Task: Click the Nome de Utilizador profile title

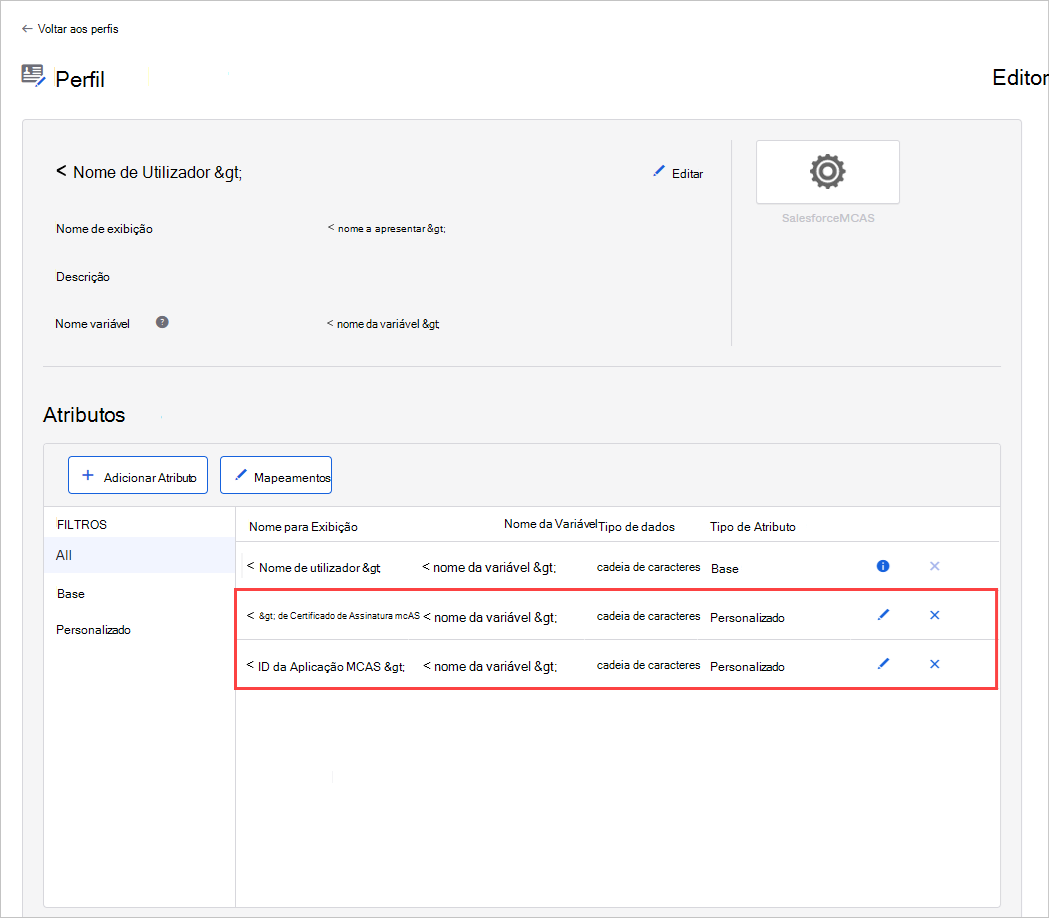Action: pyautogui.click(x=149, y=172)
